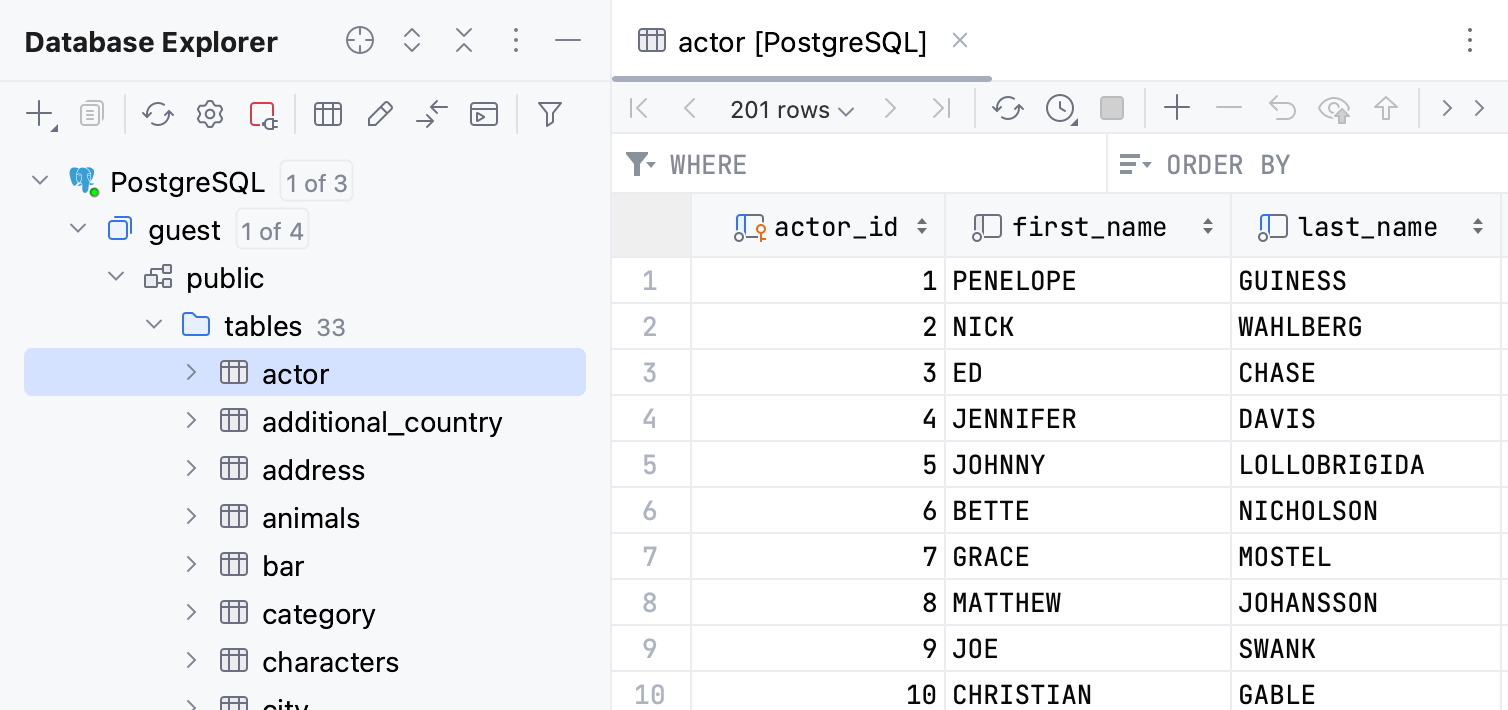Add a new row with the plus icon
The width and height of the screenshot is (1508, 710).
1177,108
